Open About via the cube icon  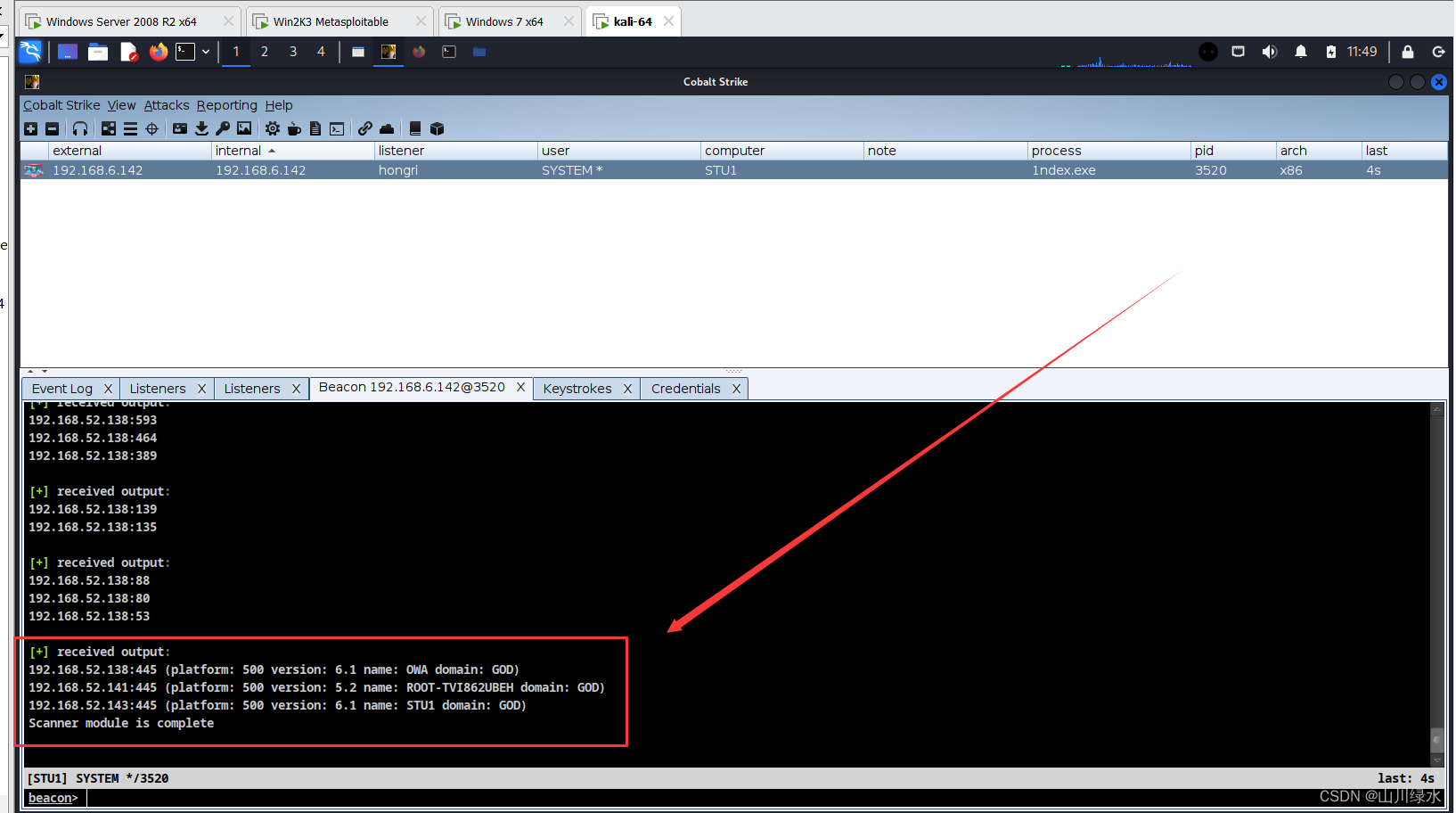point(437,129)
